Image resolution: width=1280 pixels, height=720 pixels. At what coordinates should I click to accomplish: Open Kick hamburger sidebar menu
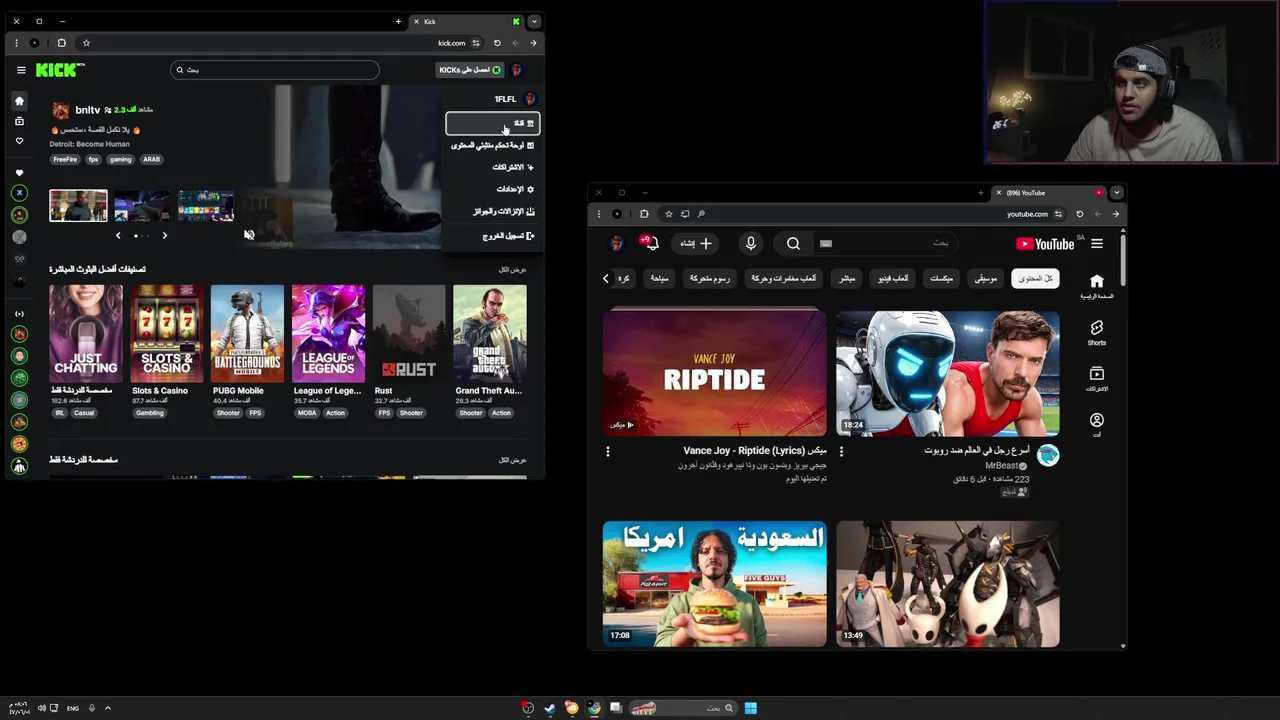pyautogui.click(x=21, y=70)
